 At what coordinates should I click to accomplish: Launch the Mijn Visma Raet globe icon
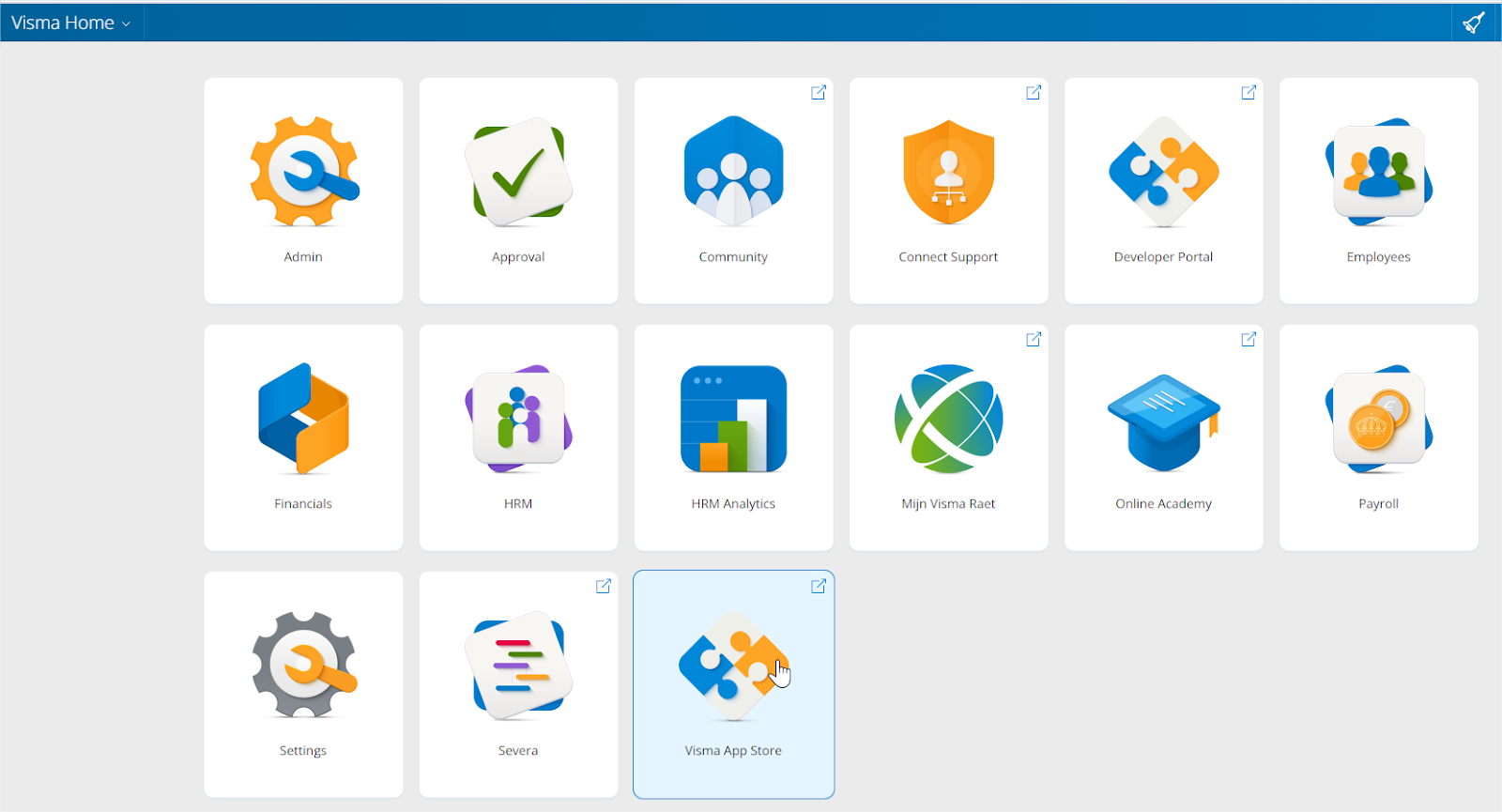tap(948, 419)
